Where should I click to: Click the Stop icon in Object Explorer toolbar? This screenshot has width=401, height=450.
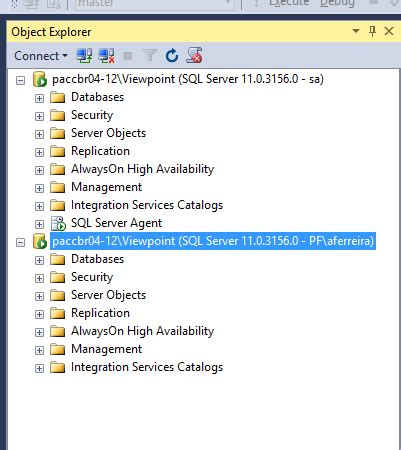coord(128,56)
